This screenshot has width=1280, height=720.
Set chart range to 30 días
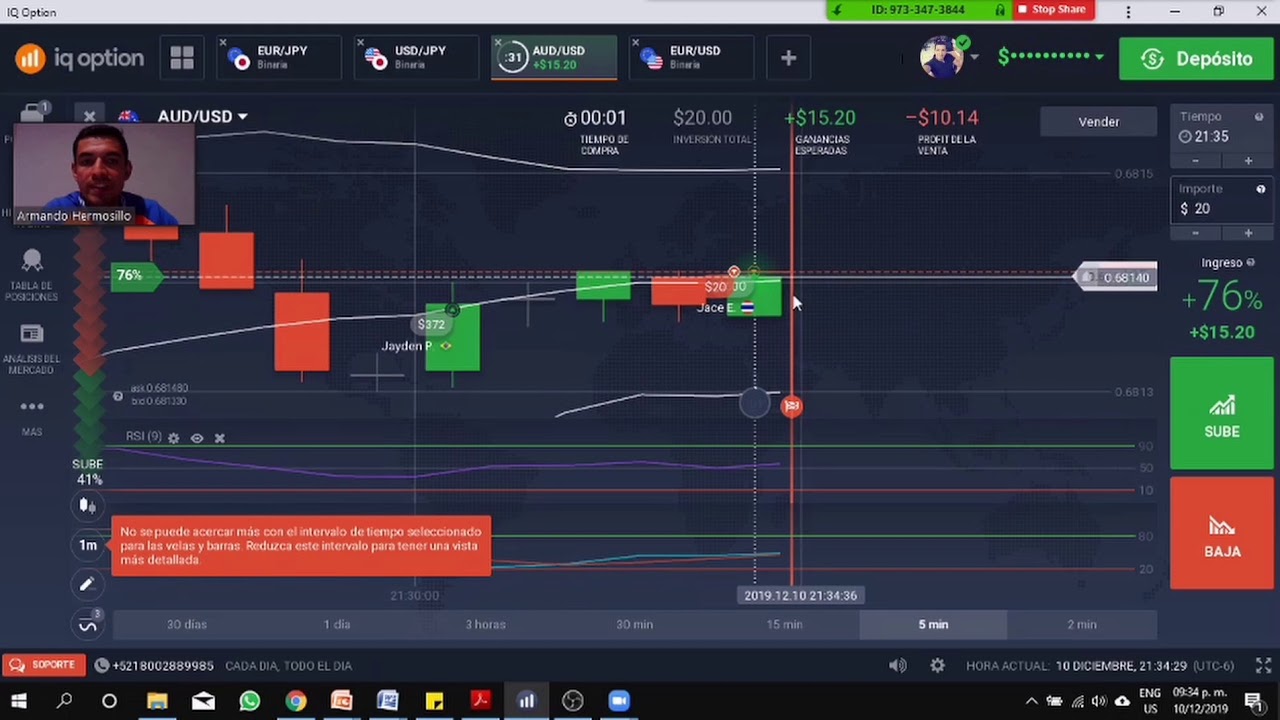point(187,624)
